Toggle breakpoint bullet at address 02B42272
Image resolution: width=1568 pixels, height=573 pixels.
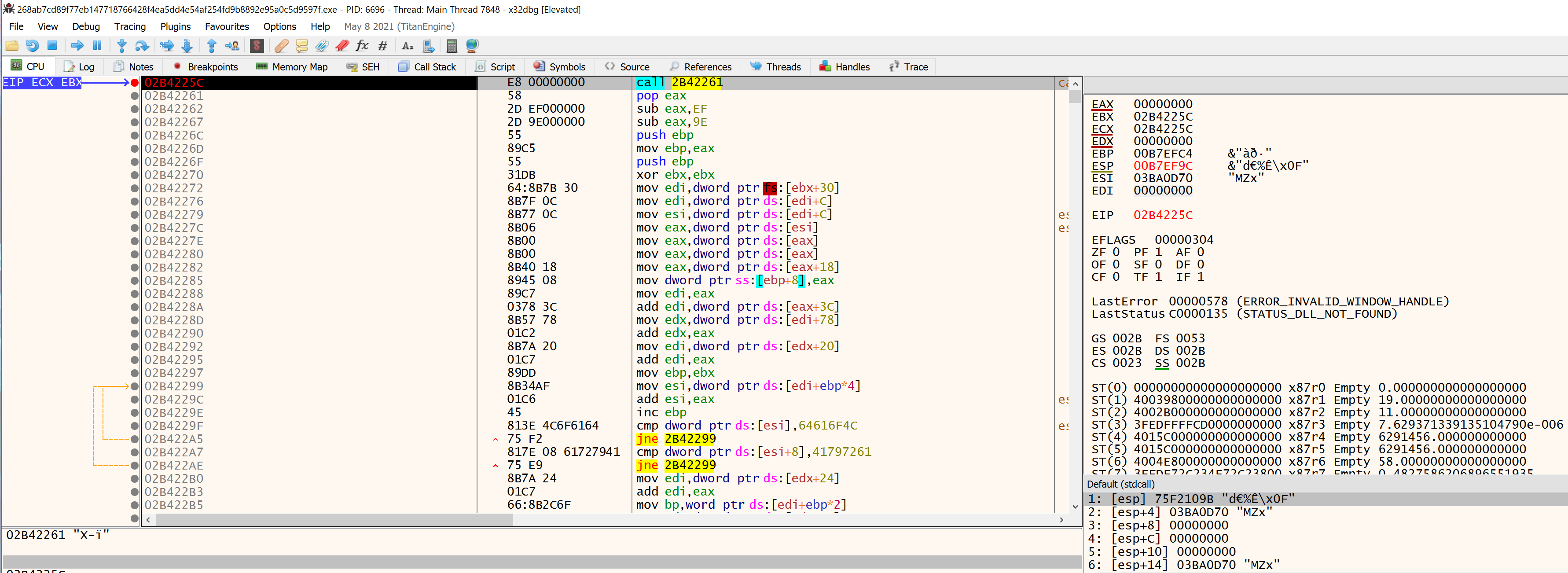tap(135, 189)
